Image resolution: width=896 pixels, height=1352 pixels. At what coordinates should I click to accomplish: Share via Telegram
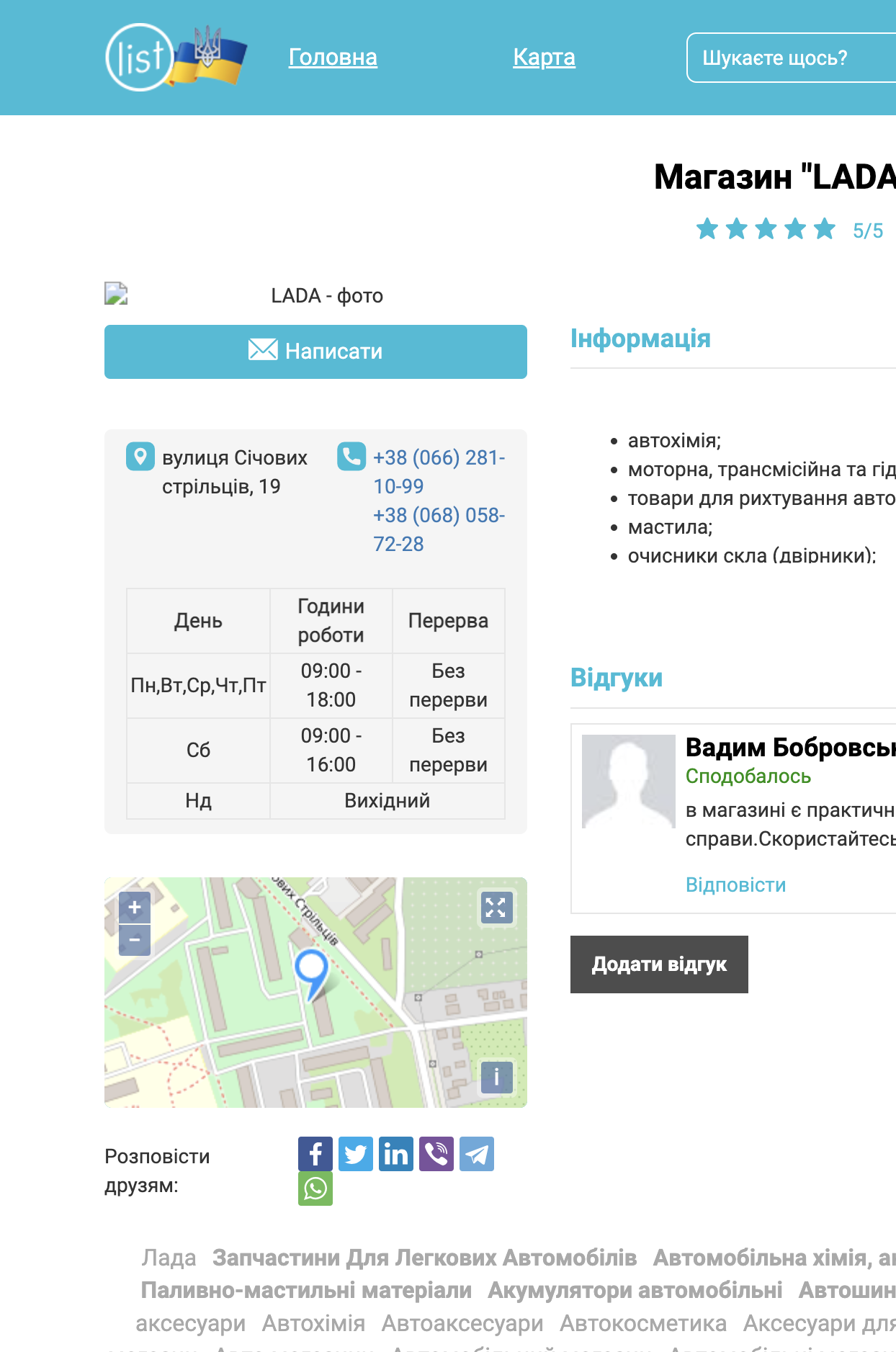[477, 1154]
